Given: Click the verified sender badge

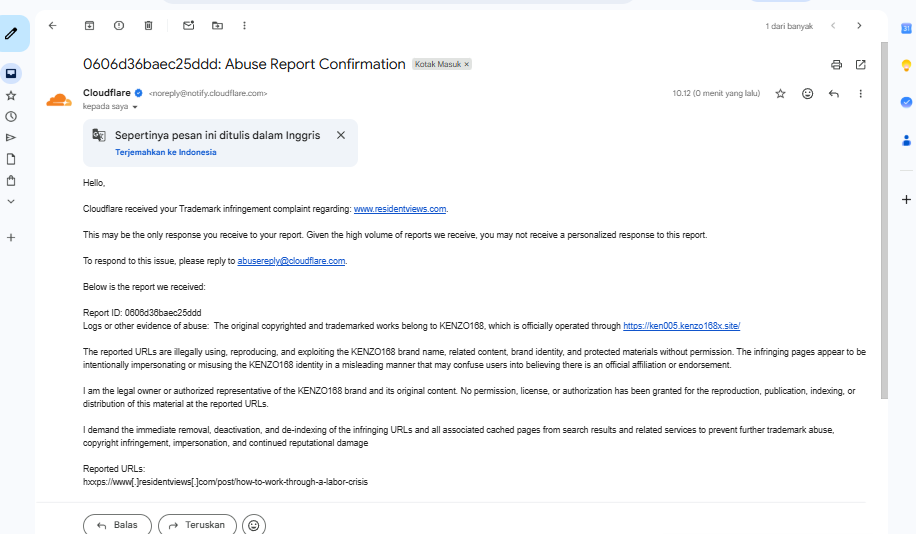Looking at the screenshot, I should click(139, 93).
